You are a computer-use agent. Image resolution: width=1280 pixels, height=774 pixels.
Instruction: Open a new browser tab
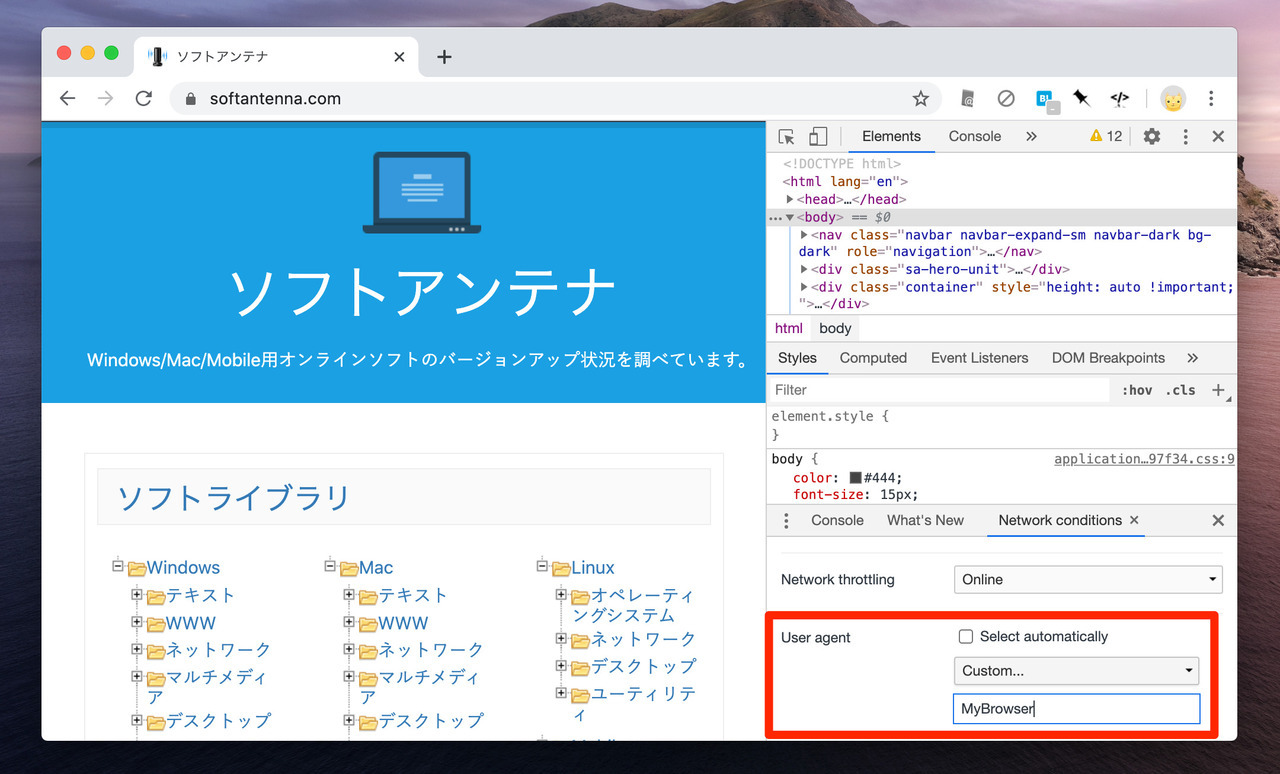click(445, 57)
